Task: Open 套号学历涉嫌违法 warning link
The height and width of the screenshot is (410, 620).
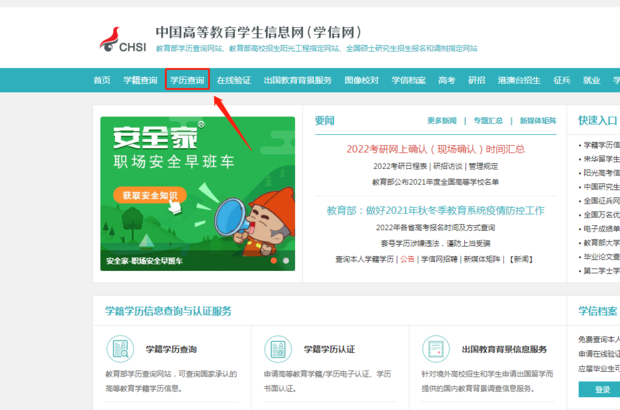Action: pyautogui.click(x=435, y=244)
